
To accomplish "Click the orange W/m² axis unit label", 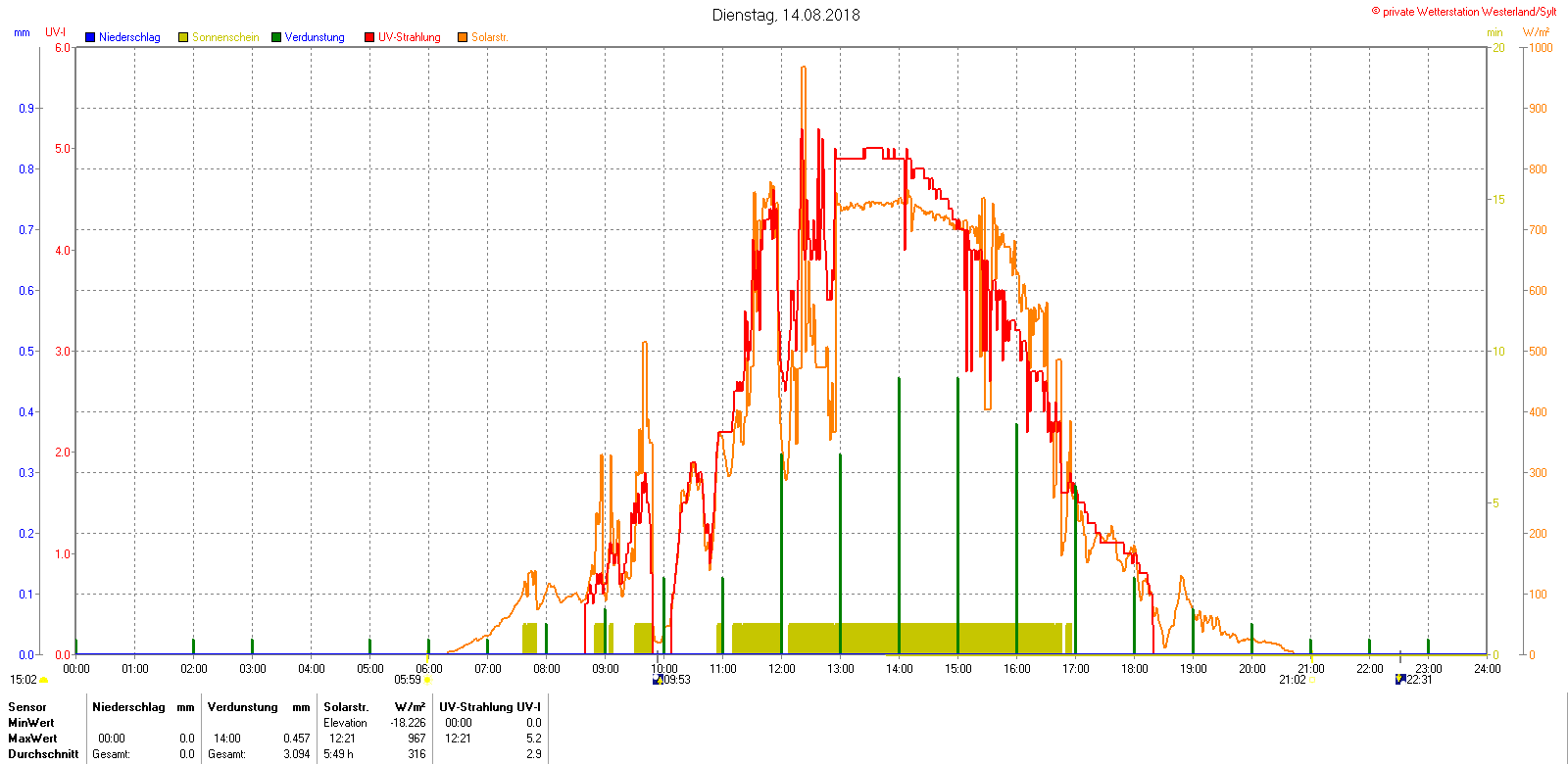I will pos(1536,32).
